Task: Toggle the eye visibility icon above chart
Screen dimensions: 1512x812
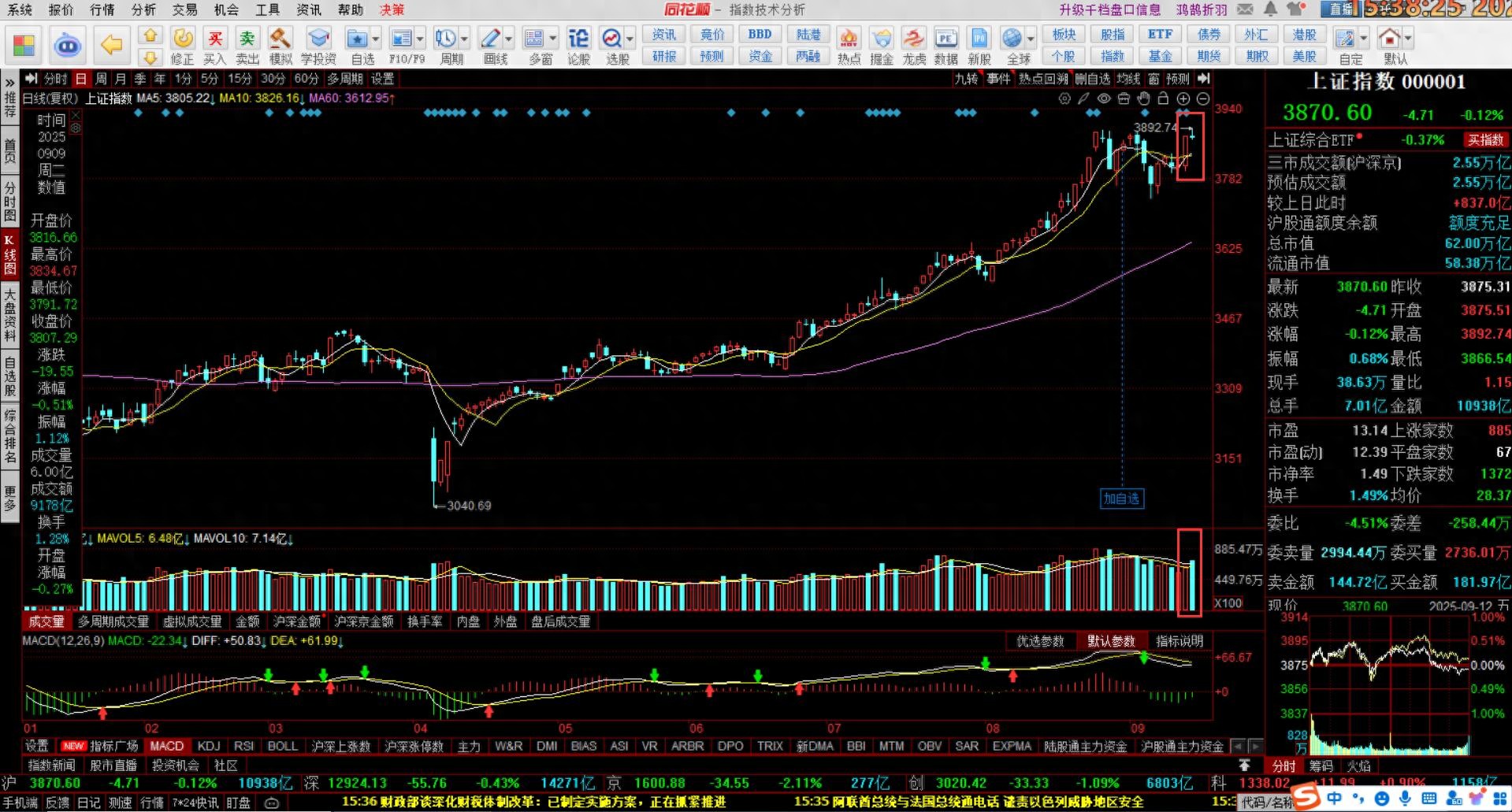Action: (1104, 98)
